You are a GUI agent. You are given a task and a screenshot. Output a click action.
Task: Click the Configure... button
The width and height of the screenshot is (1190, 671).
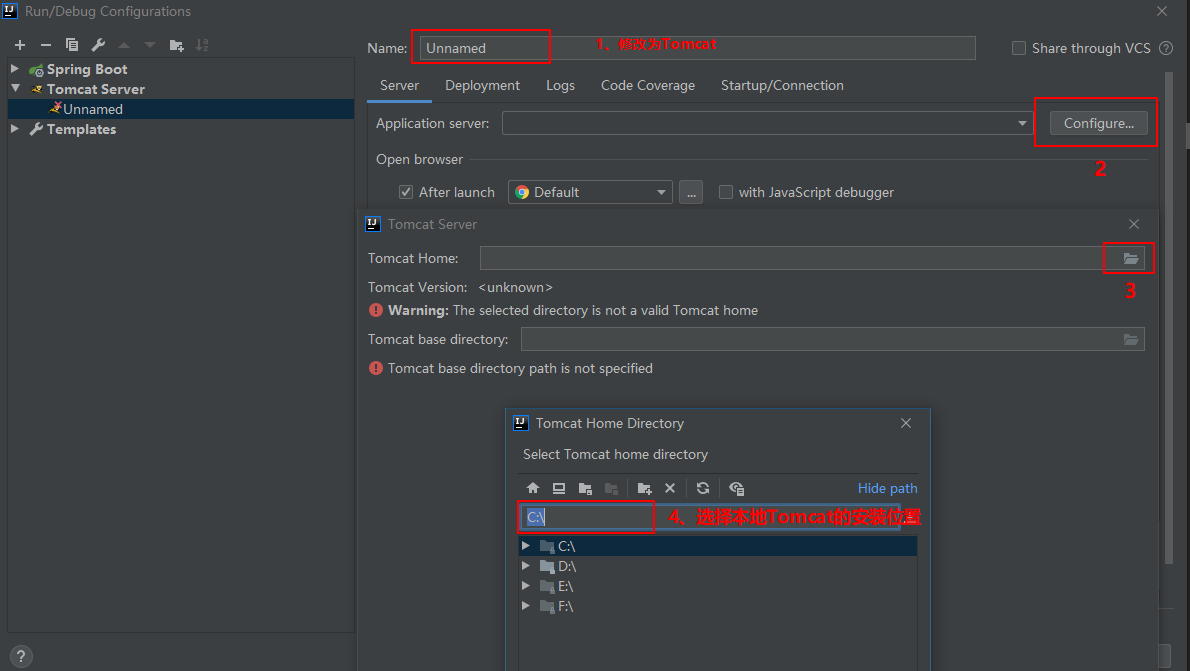1098,123
